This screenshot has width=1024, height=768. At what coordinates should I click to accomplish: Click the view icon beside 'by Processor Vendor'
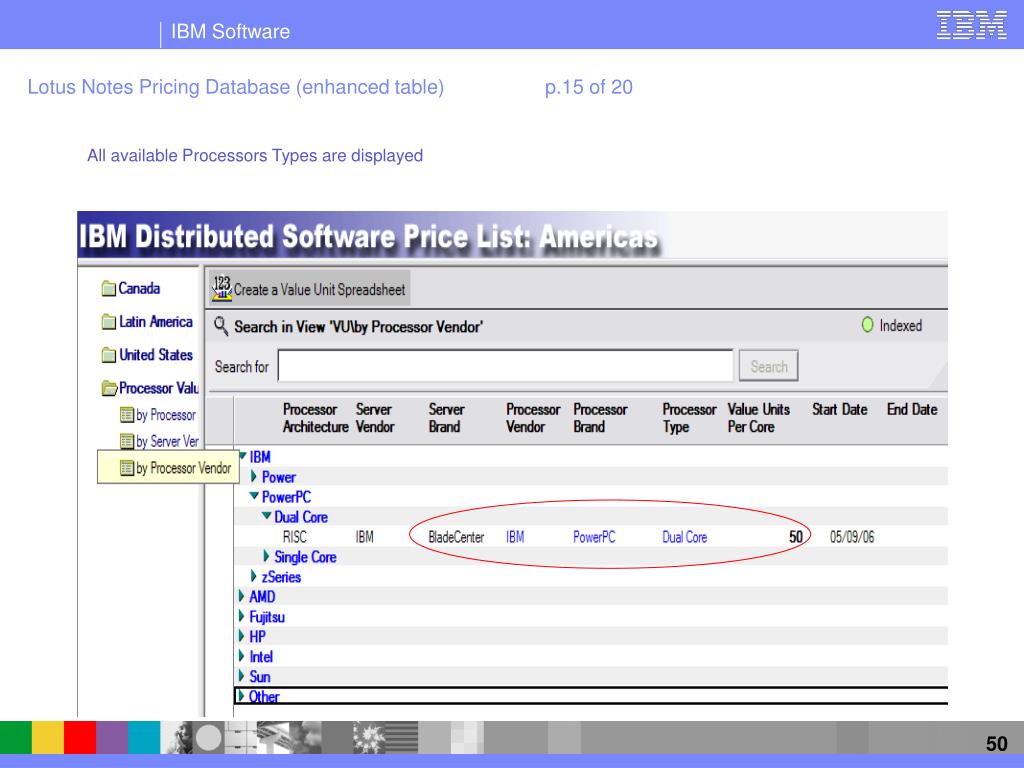[x=127, y=468]
